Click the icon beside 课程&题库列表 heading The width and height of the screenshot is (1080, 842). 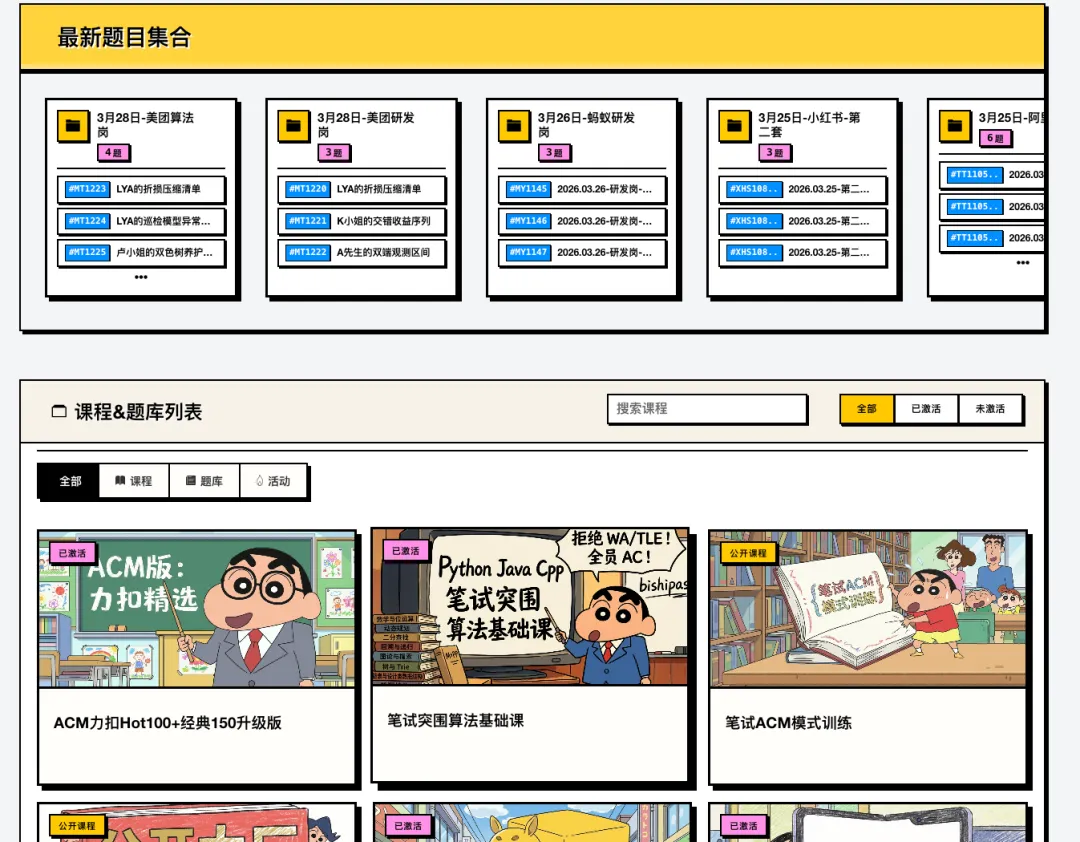(x=59, y=411)
